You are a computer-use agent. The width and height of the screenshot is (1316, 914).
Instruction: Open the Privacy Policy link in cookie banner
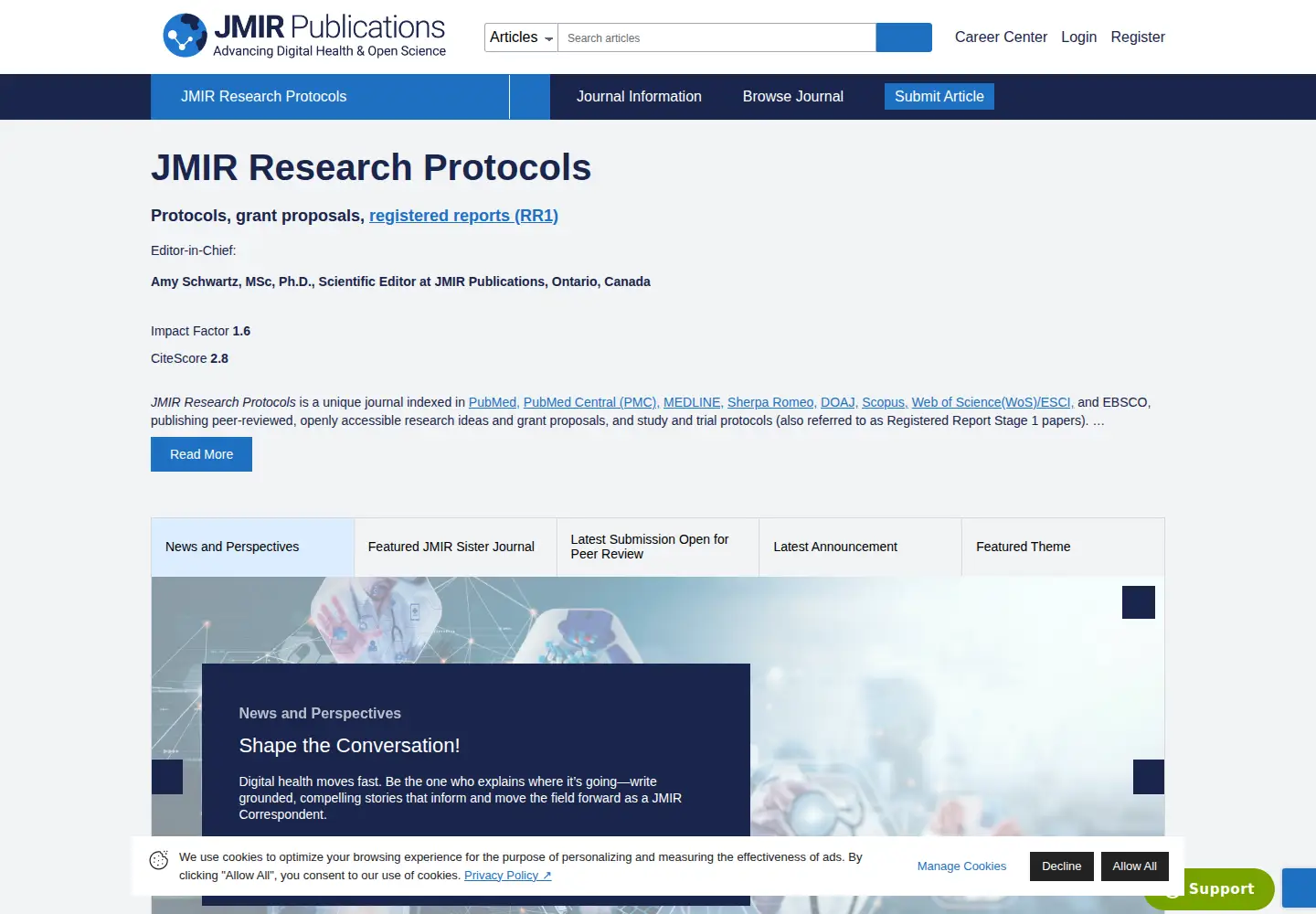click(x=507, y=876)
